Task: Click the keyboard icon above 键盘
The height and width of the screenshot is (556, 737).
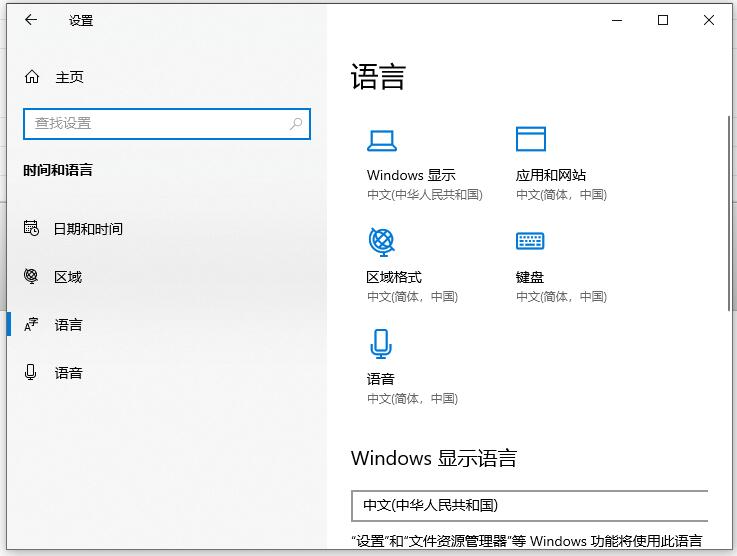Action: pos(530,241)
